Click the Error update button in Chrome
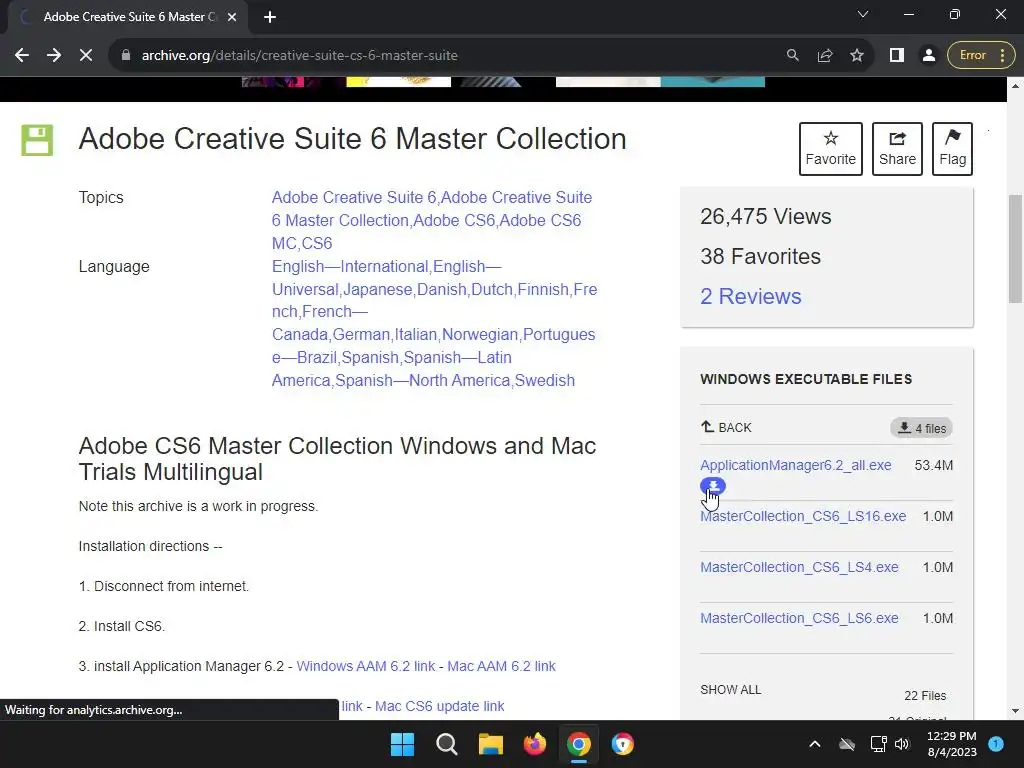Viewport: 1024px width, 768px height. pyautogui.click(x=981, y=56)
